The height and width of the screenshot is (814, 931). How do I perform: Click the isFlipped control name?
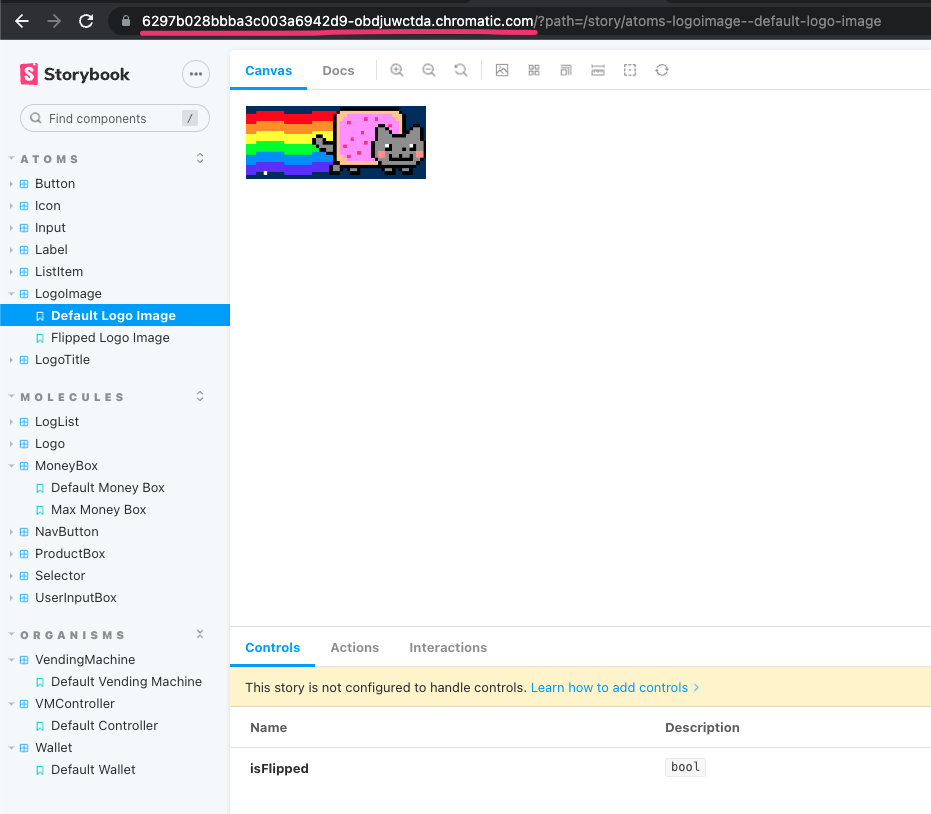tap(279, 768)
